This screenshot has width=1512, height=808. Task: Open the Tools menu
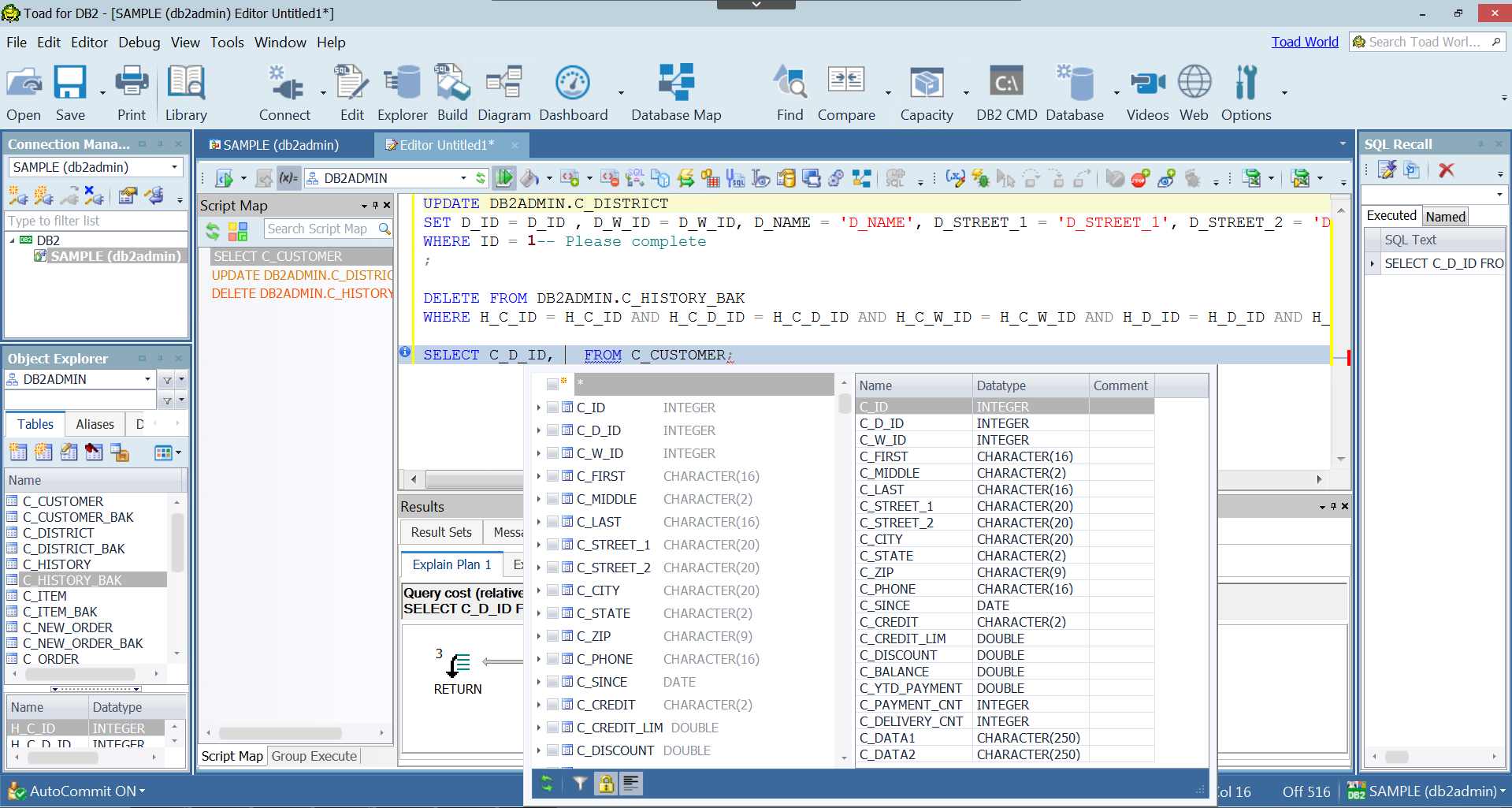(227, 43)
